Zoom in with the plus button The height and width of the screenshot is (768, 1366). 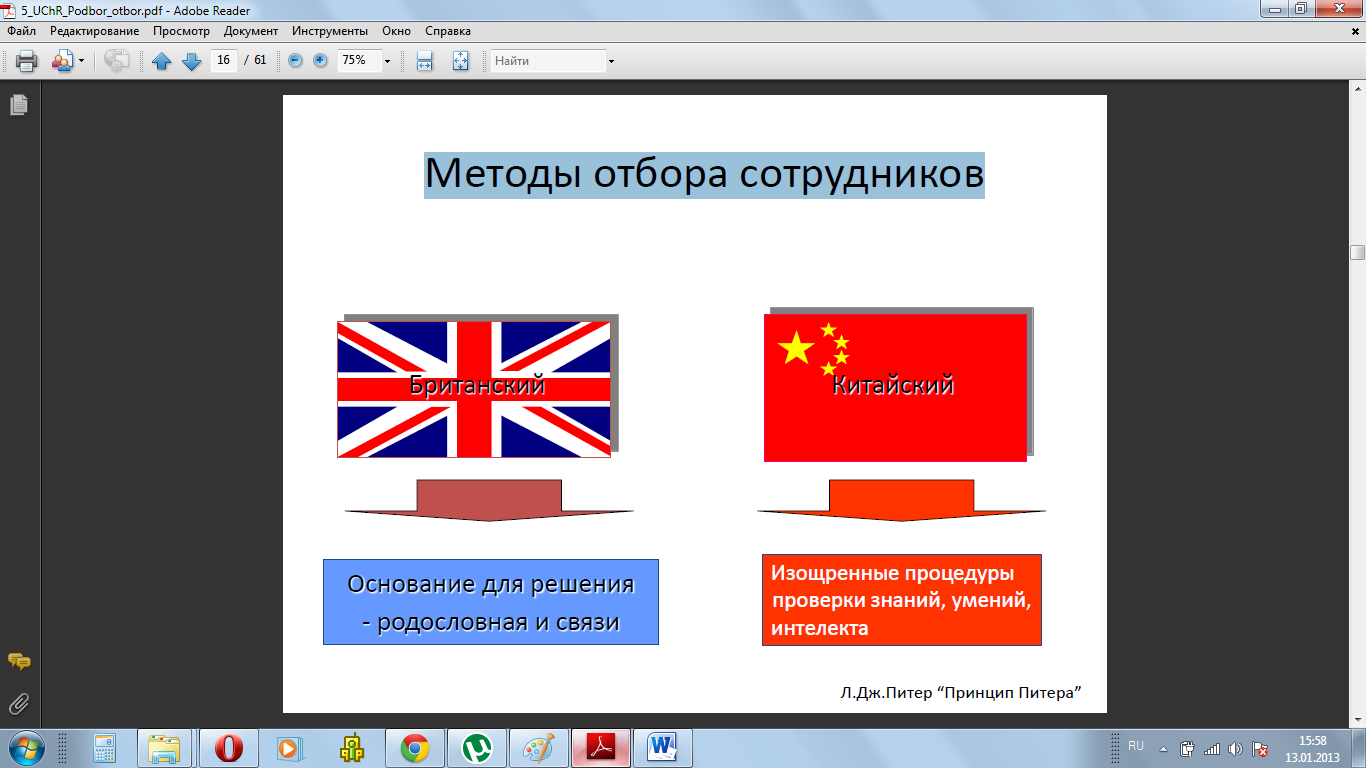[x=320, y=60]
